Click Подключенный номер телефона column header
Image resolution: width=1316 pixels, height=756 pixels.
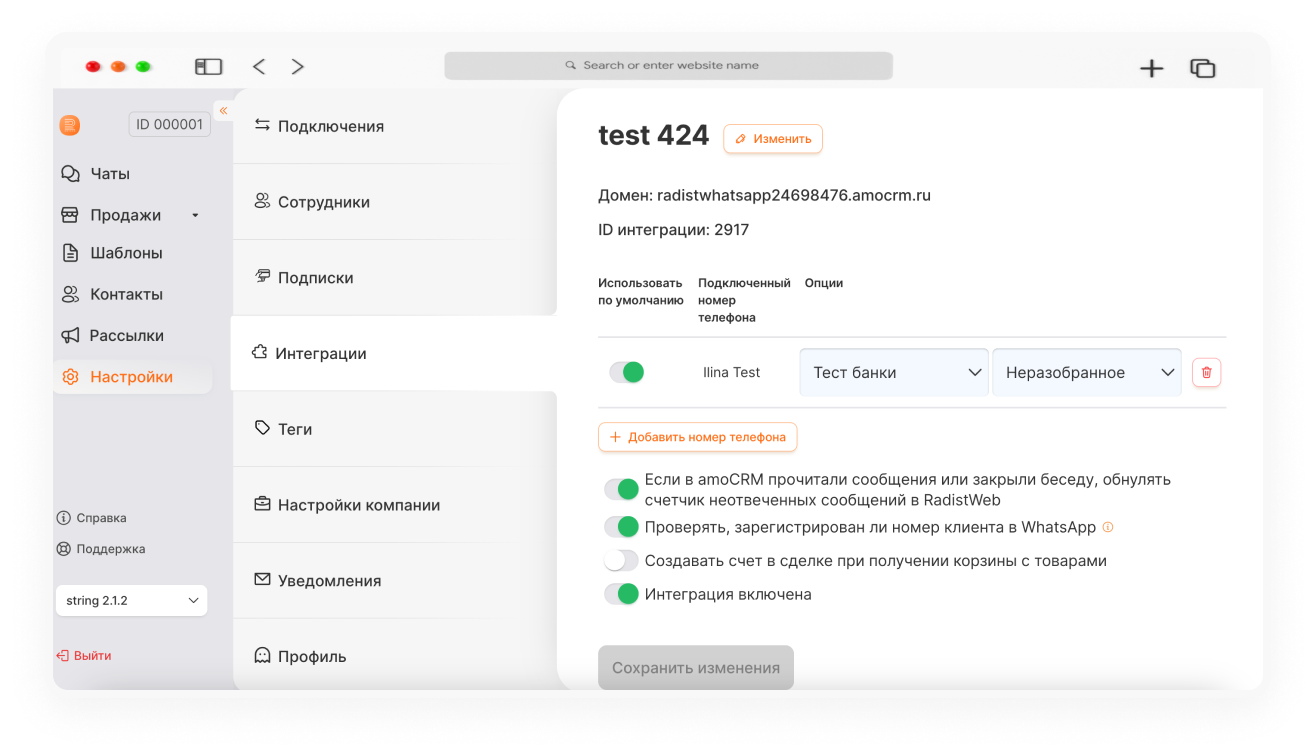click(745, 300)
